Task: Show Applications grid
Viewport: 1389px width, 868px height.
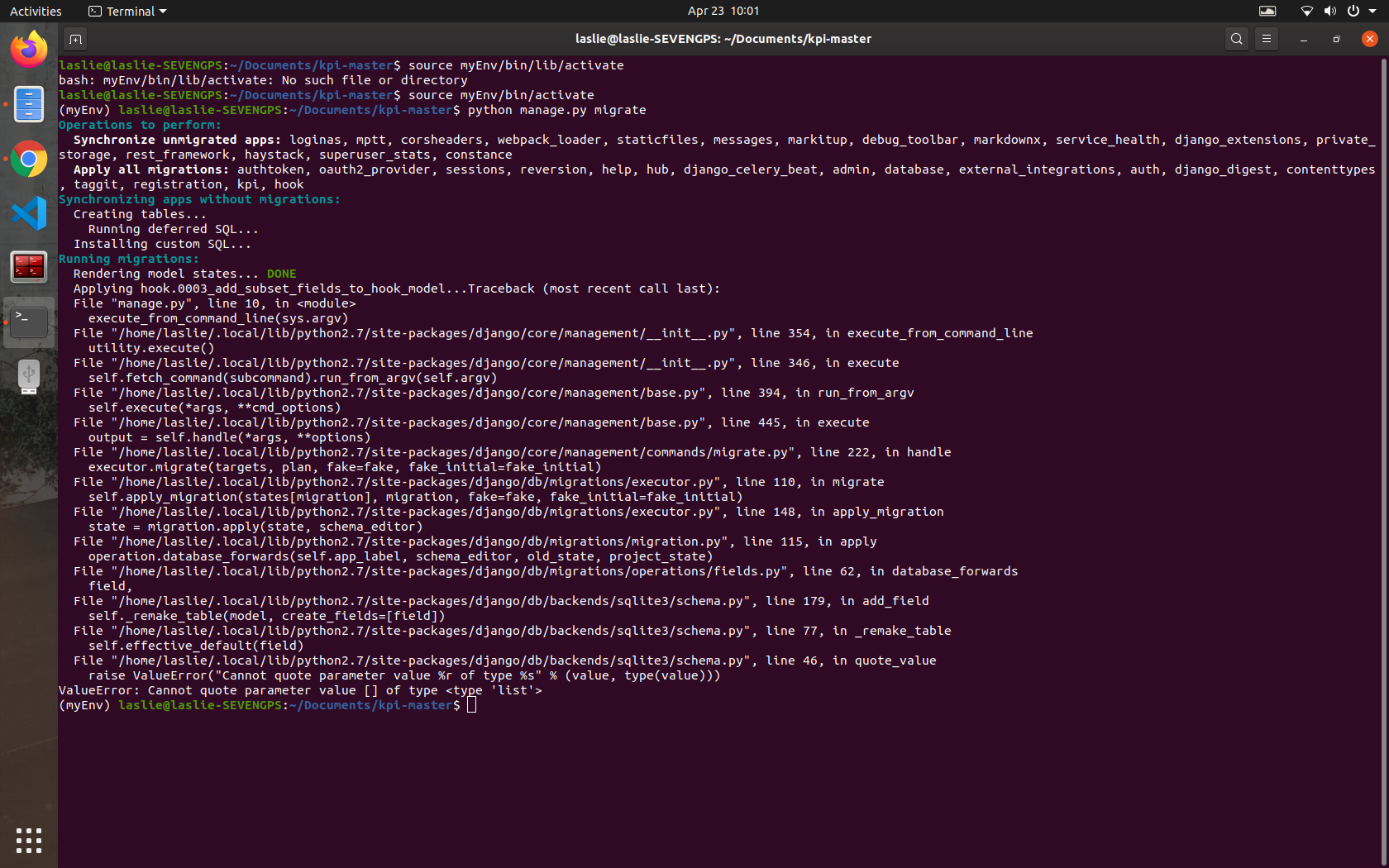Action: click(x=29, y=841)
